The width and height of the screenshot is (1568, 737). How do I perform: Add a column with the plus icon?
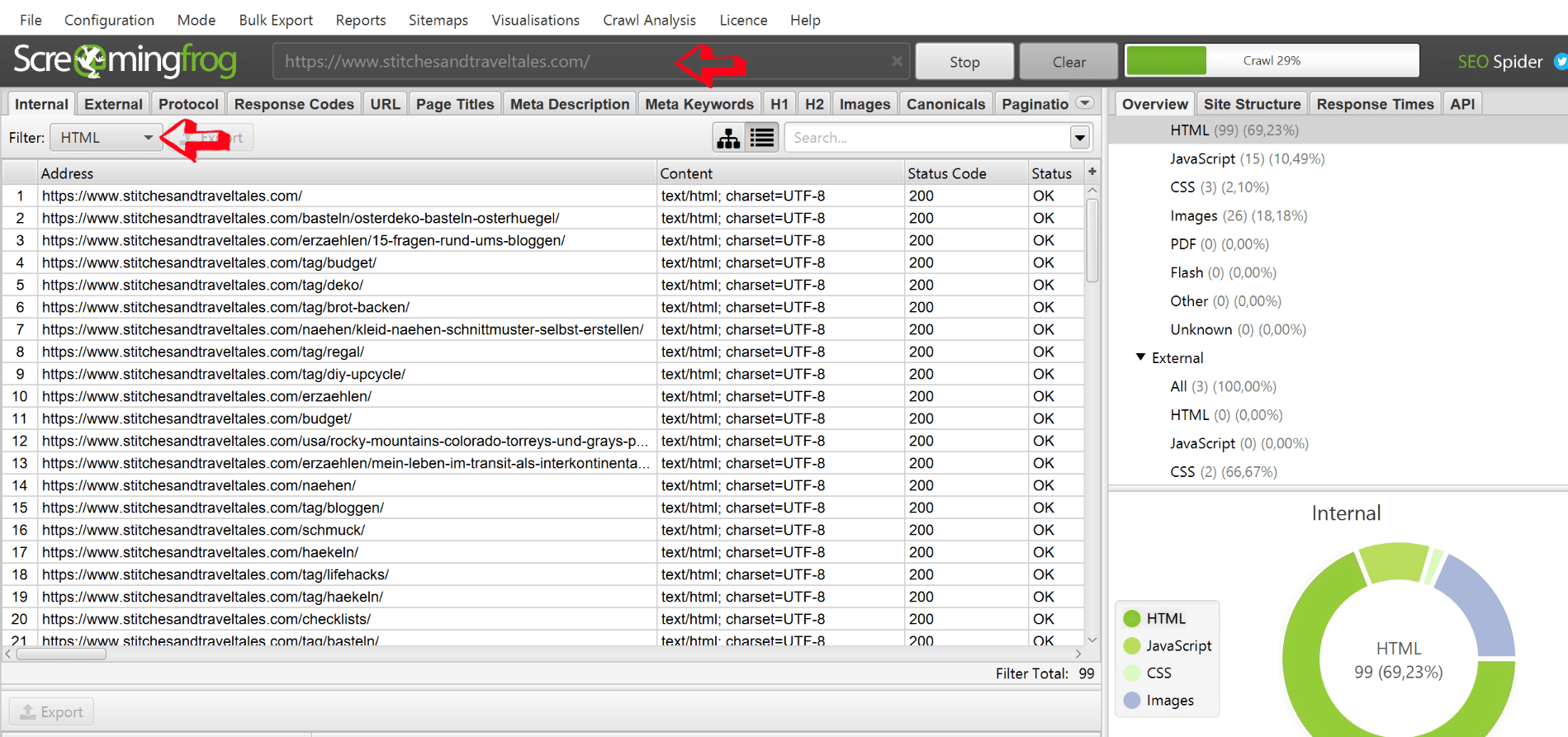[x=1092, y=172]
